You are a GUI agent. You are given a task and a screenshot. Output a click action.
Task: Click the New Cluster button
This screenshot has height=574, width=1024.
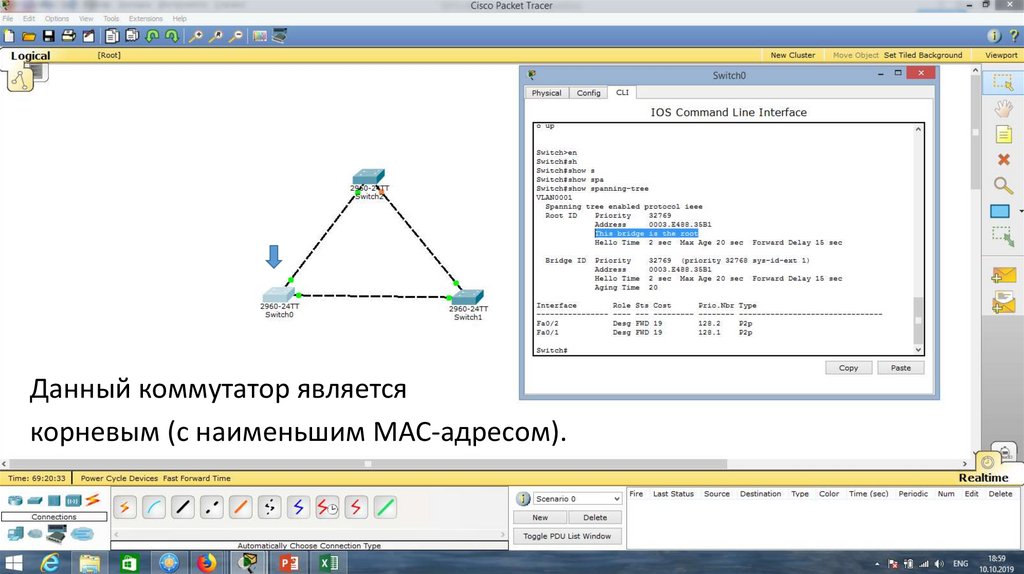tap(793, 56)
